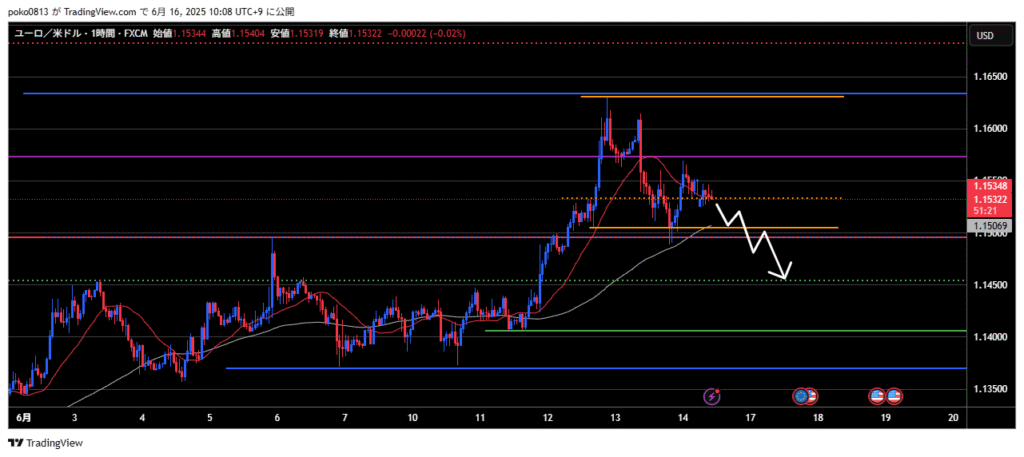
Task: Click the rightmost US flag event icon
Action: (x=894, y=396)
